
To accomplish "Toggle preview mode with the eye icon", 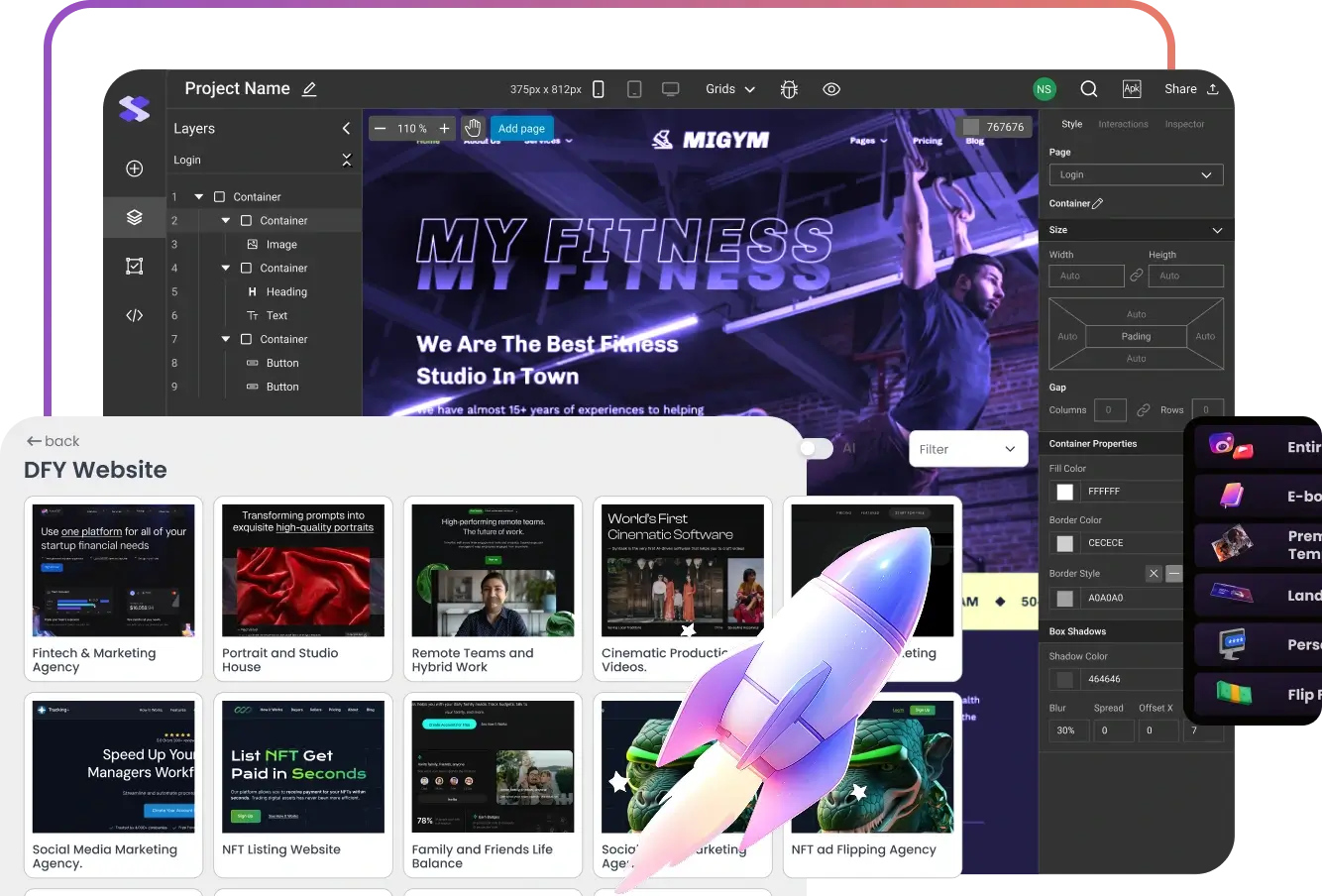I will (831, 89).
